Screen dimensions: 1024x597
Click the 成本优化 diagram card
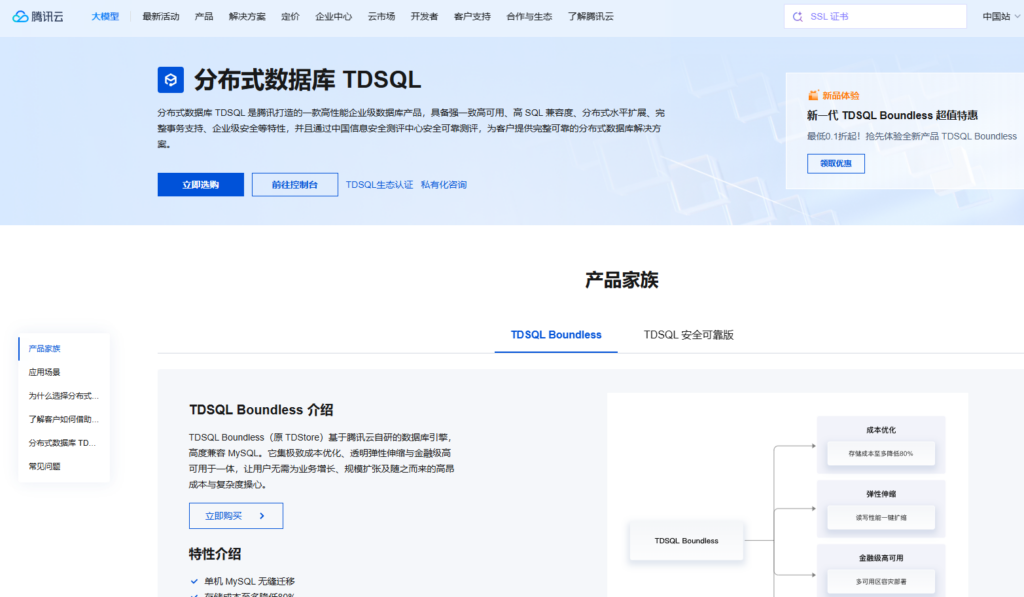(881, 445)
